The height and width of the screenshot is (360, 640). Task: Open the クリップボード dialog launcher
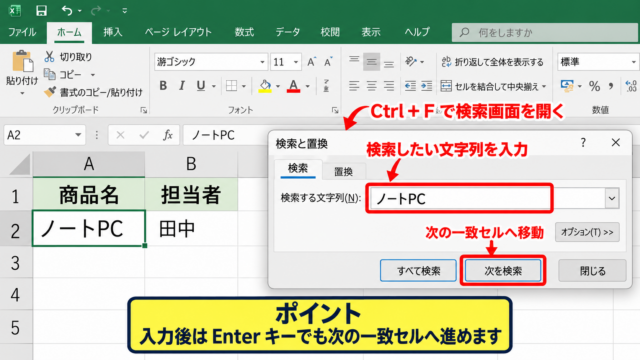[144, 110]
